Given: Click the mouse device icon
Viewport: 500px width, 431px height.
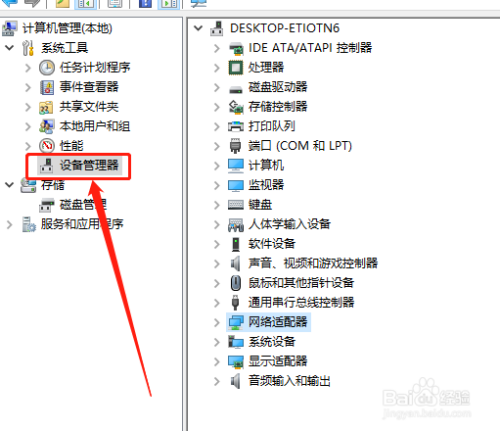Looking at the screenshot, I should click(236, 283).
